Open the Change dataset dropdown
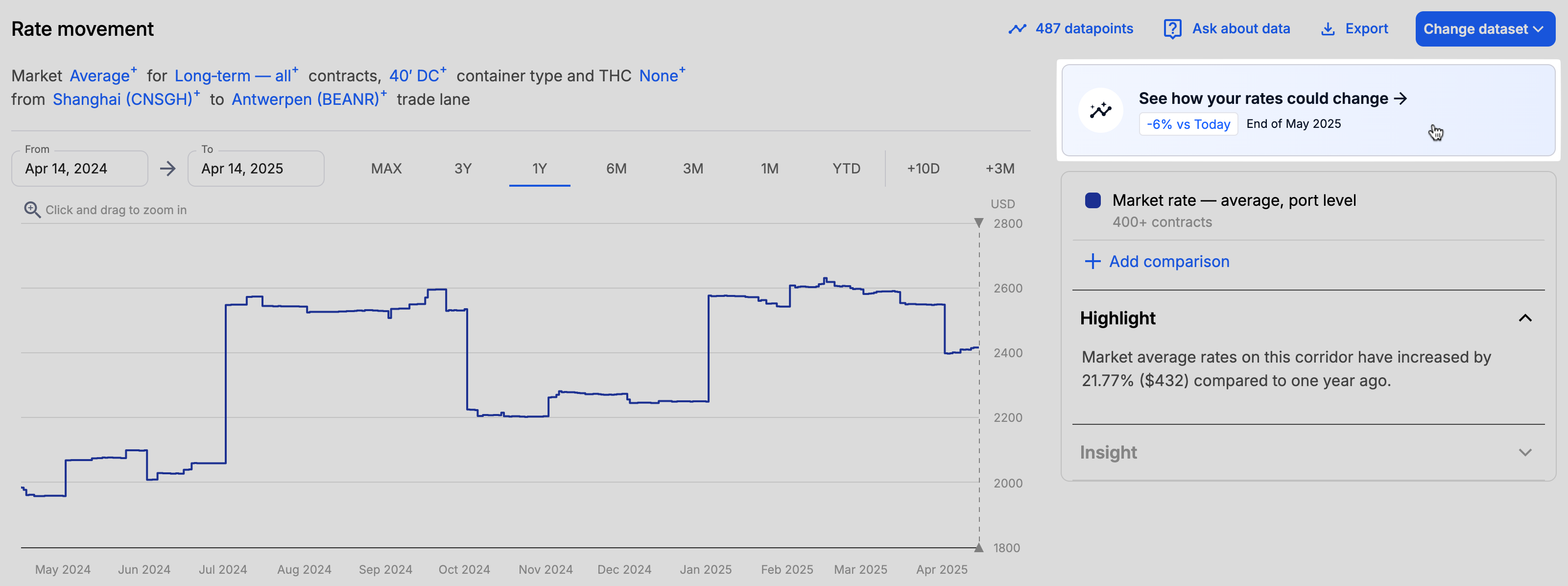 point(1485,28)
